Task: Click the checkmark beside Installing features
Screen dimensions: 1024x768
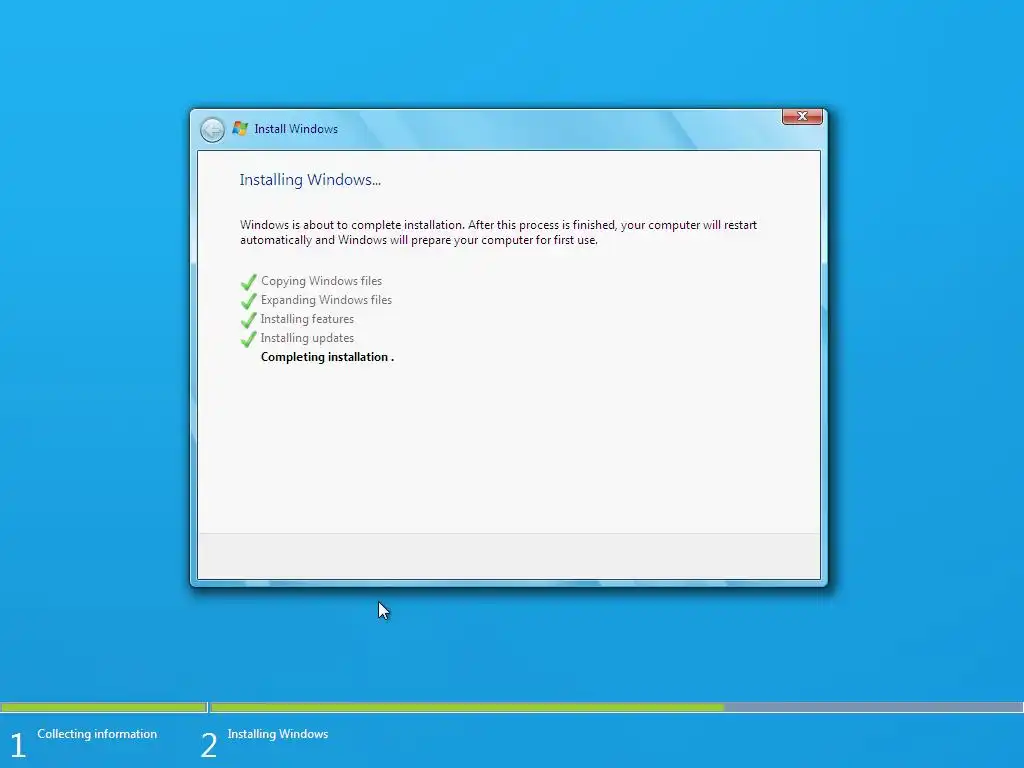Action: (248, 320)
